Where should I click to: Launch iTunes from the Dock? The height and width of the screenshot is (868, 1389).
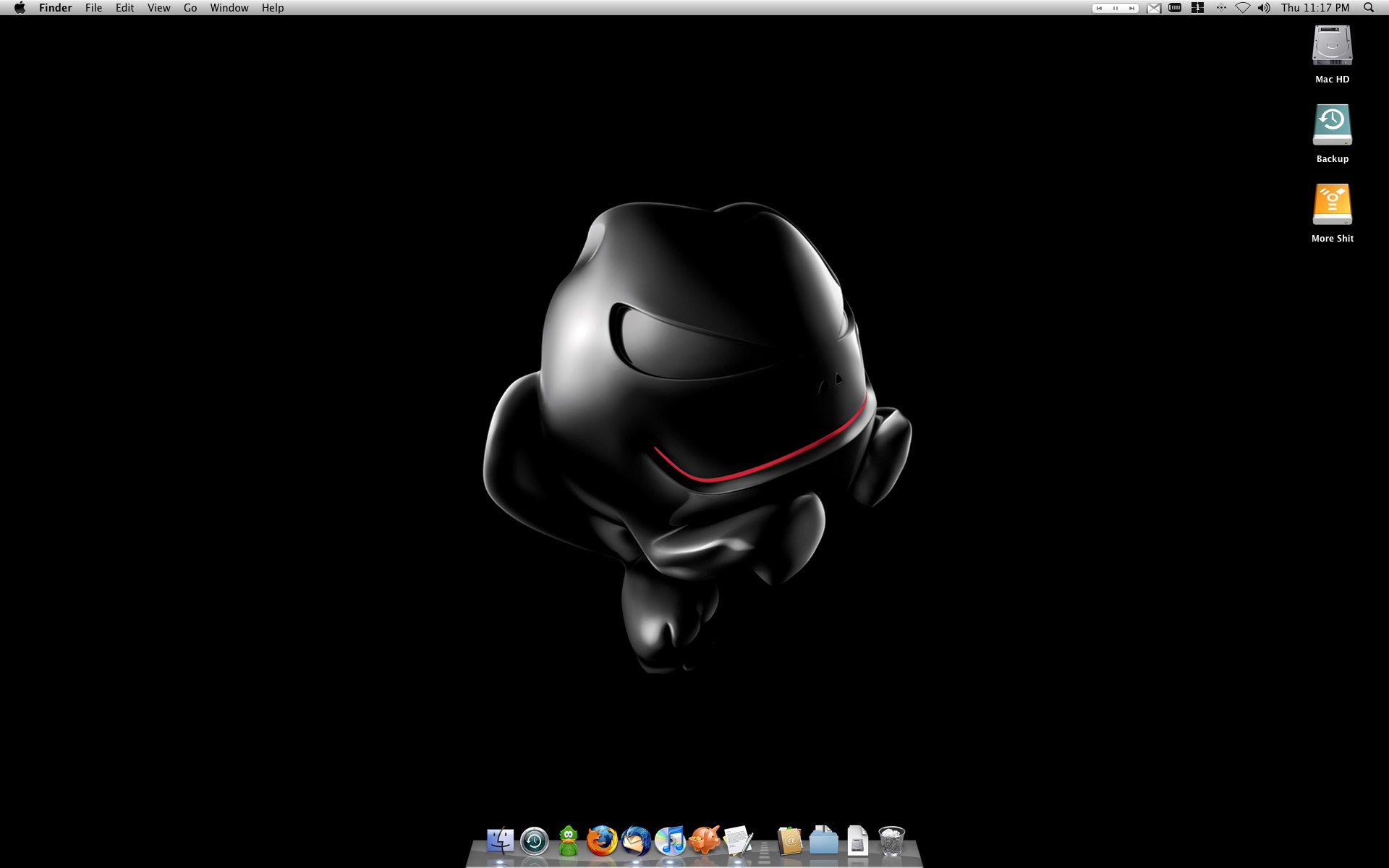[670, 841]
